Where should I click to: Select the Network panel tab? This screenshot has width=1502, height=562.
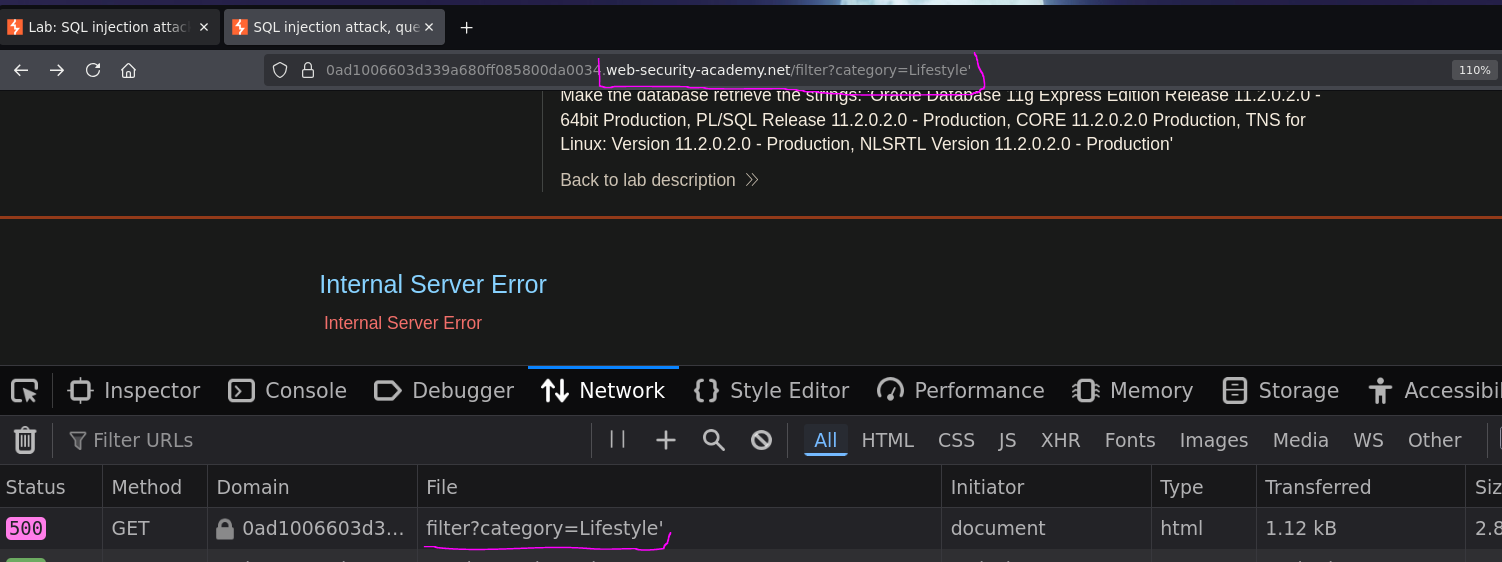coord(603,391)
